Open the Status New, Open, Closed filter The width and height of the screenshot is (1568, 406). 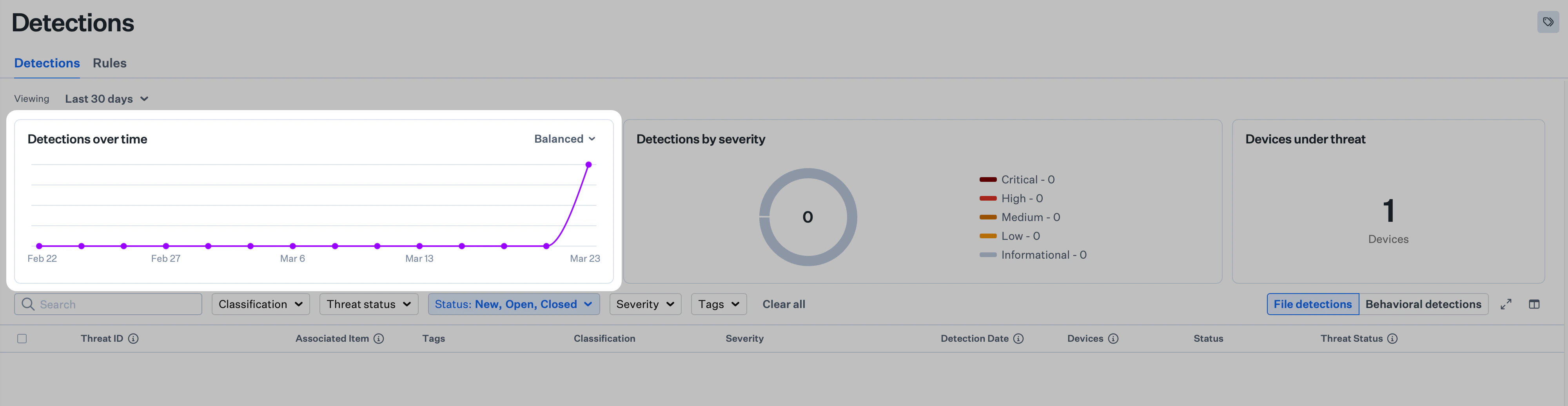513,304
